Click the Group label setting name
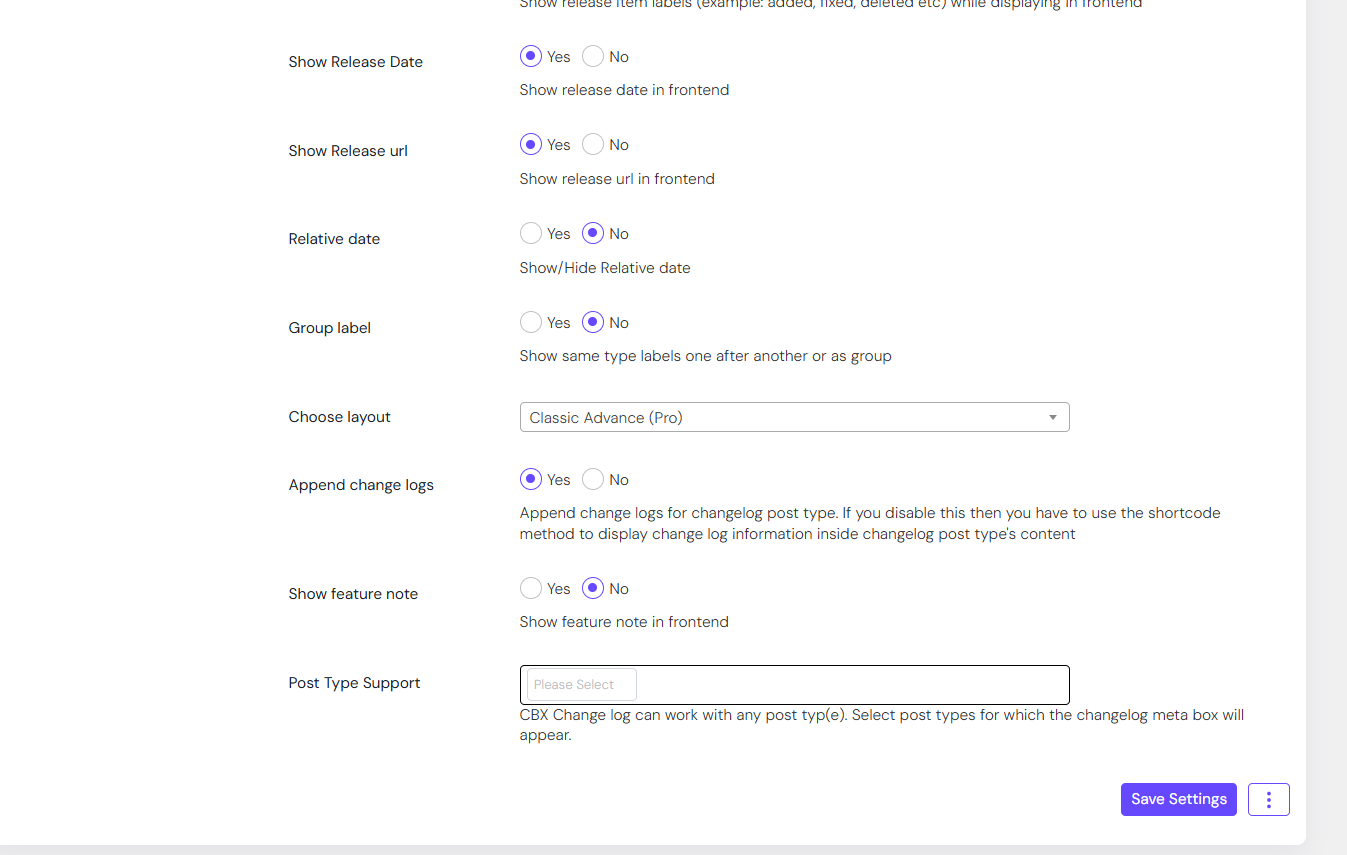This screenshot has height=855, width=1347. point(330,328)
